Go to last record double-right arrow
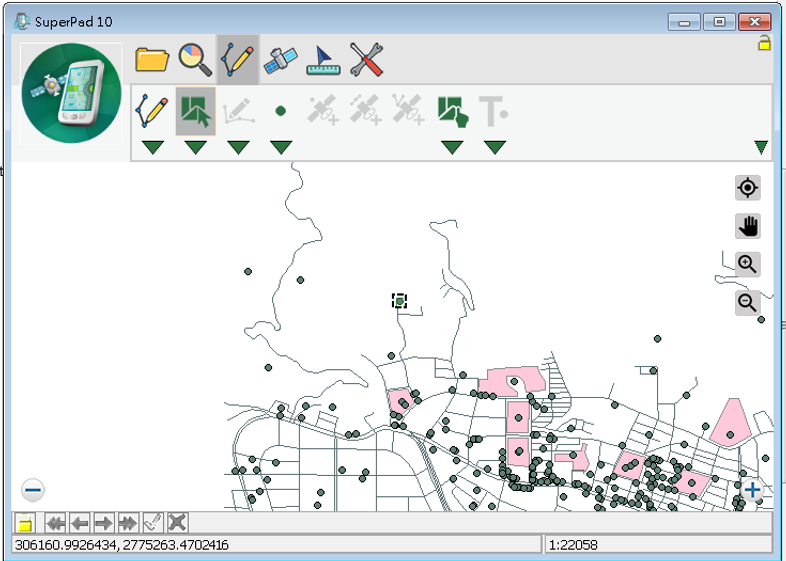The width and height of the screenshot is (786, 561). (128, 523)
